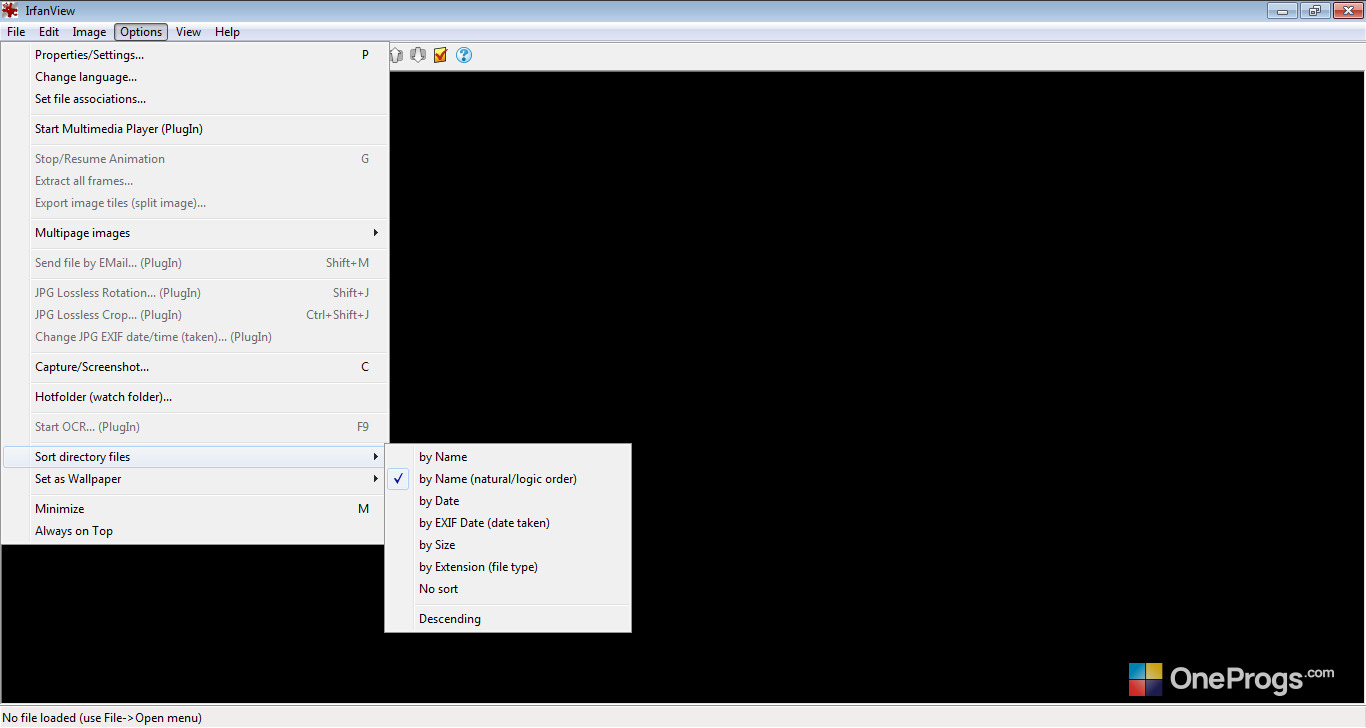Close the open Options menu

141,32
